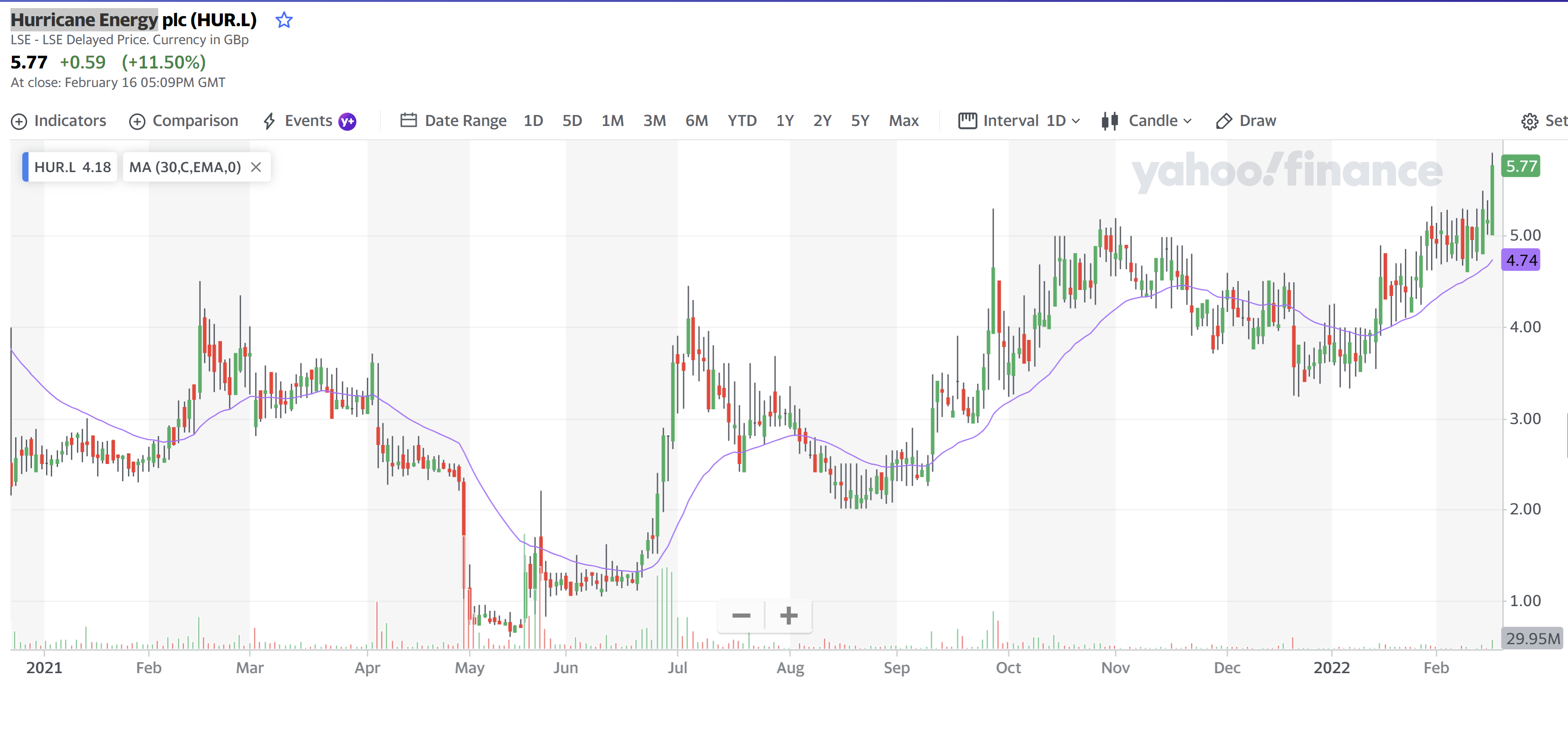Click the (+11.50%) percent change value

click(164, 62)
